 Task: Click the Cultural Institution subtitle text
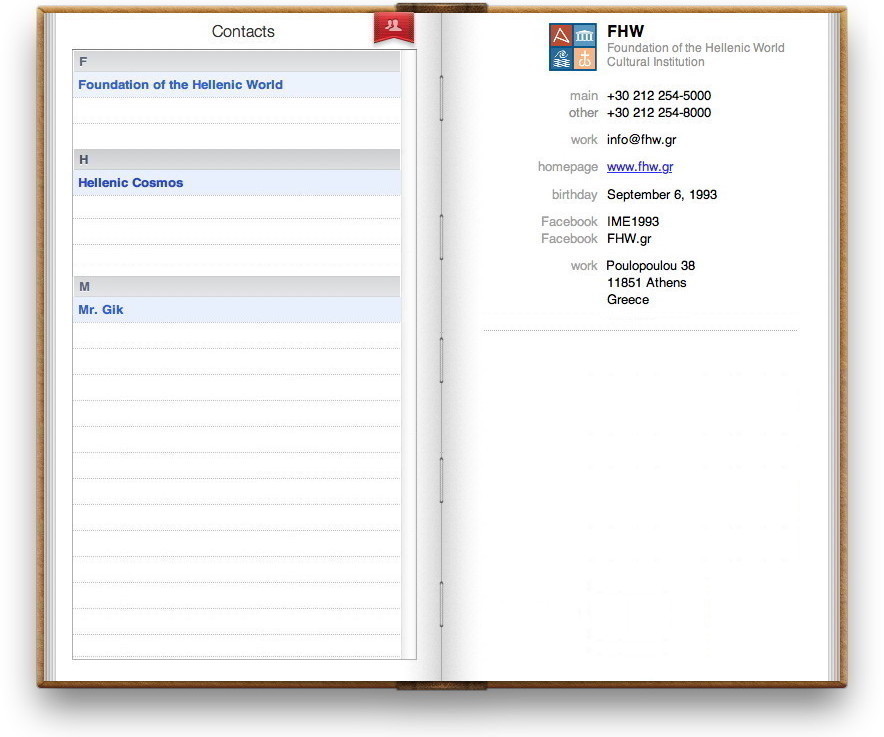coord(656,62)
